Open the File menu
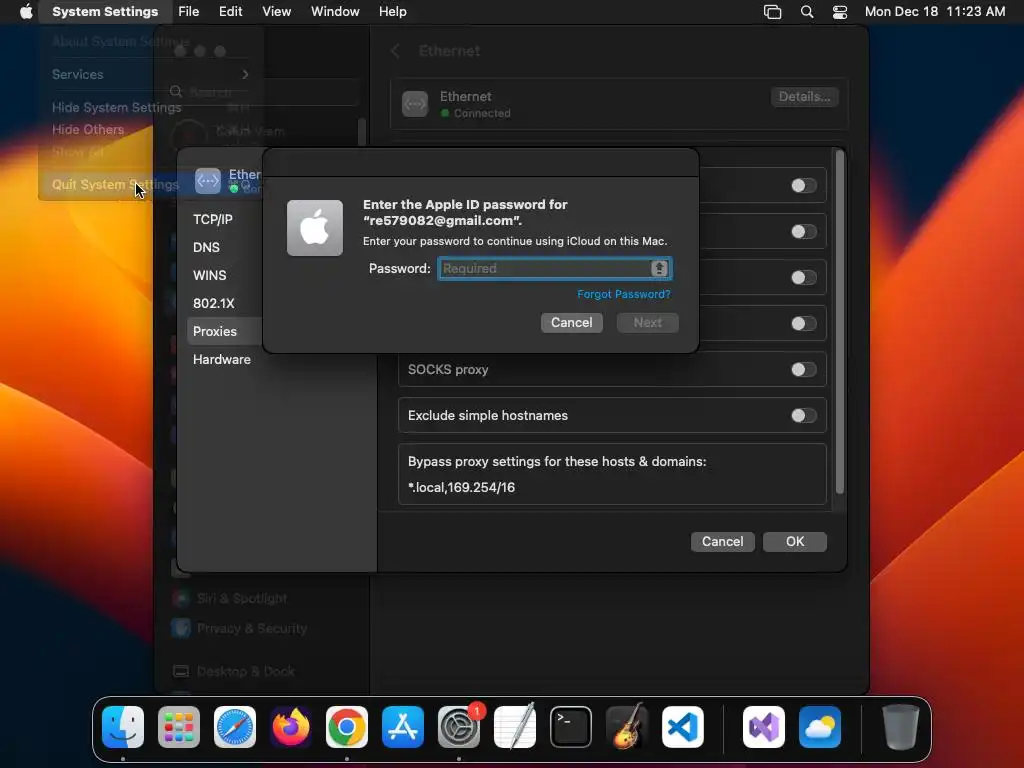1024x768 pixels. click(x=189, y=12)
